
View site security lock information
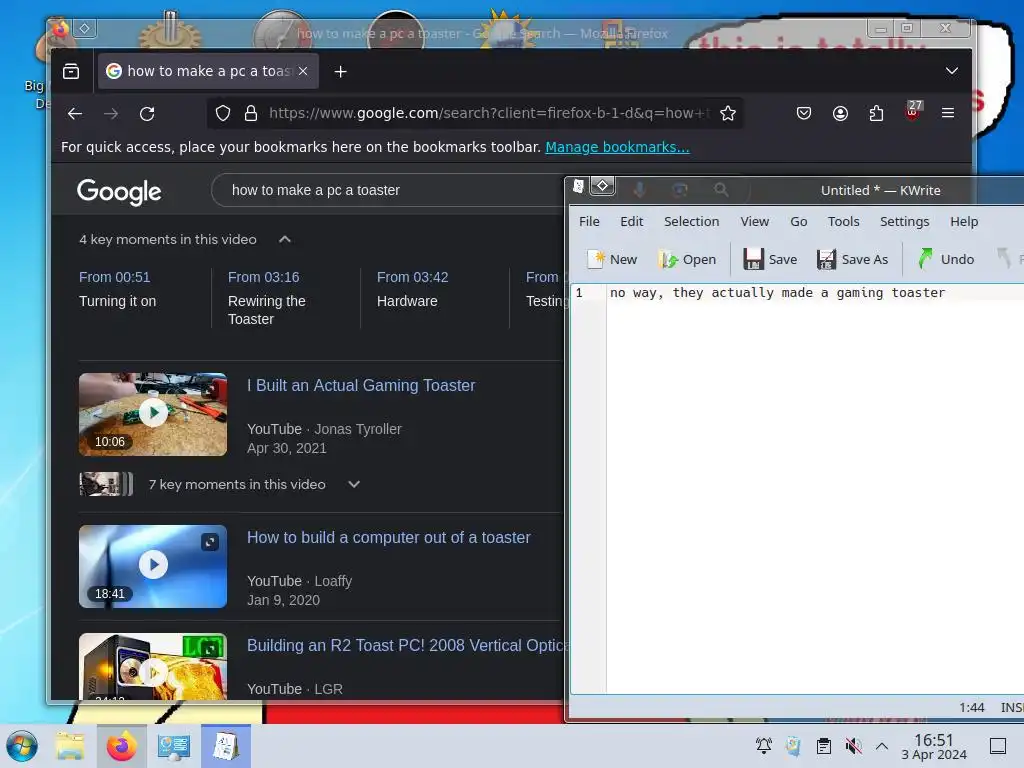pos(251,114)
